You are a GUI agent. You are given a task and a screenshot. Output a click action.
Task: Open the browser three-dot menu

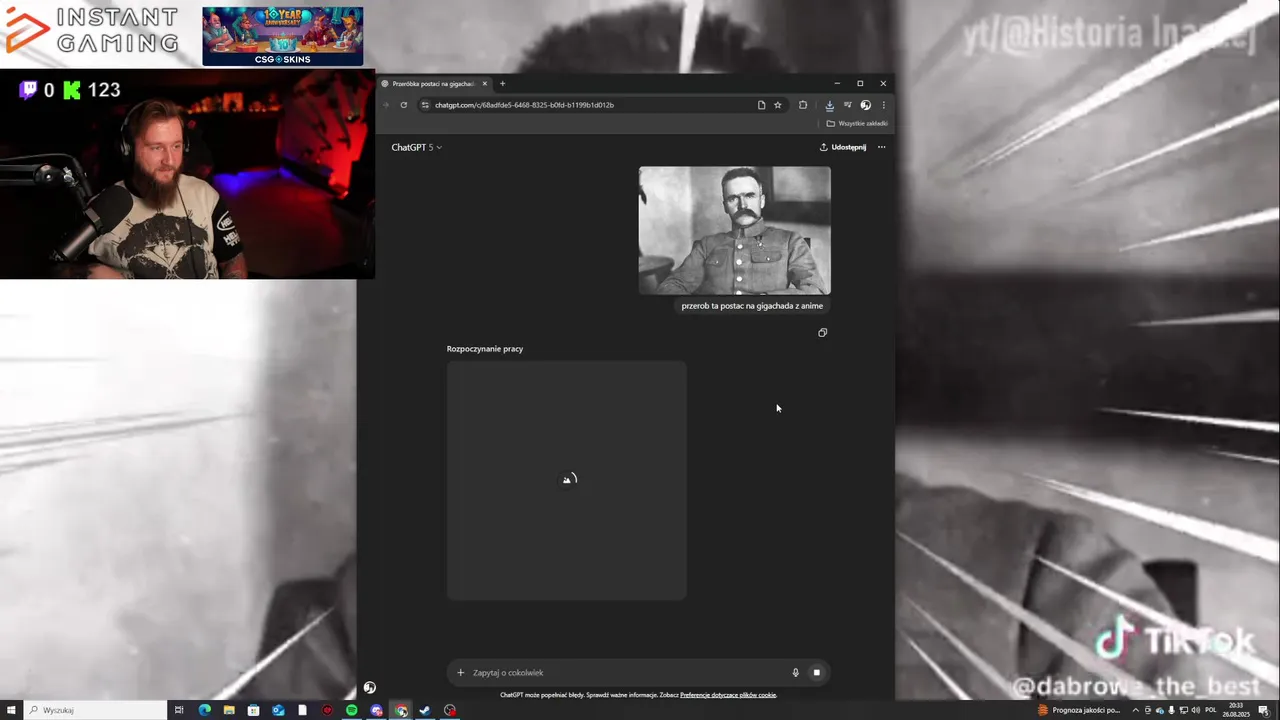(883, 105)
